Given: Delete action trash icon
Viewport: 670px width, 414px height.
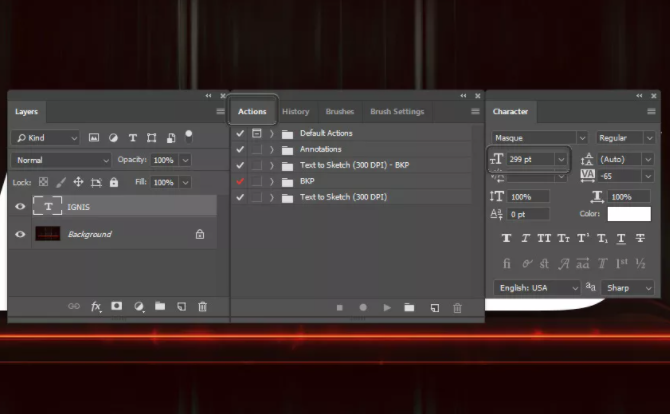Looking at the screenshot, I should tap(458, 308).
